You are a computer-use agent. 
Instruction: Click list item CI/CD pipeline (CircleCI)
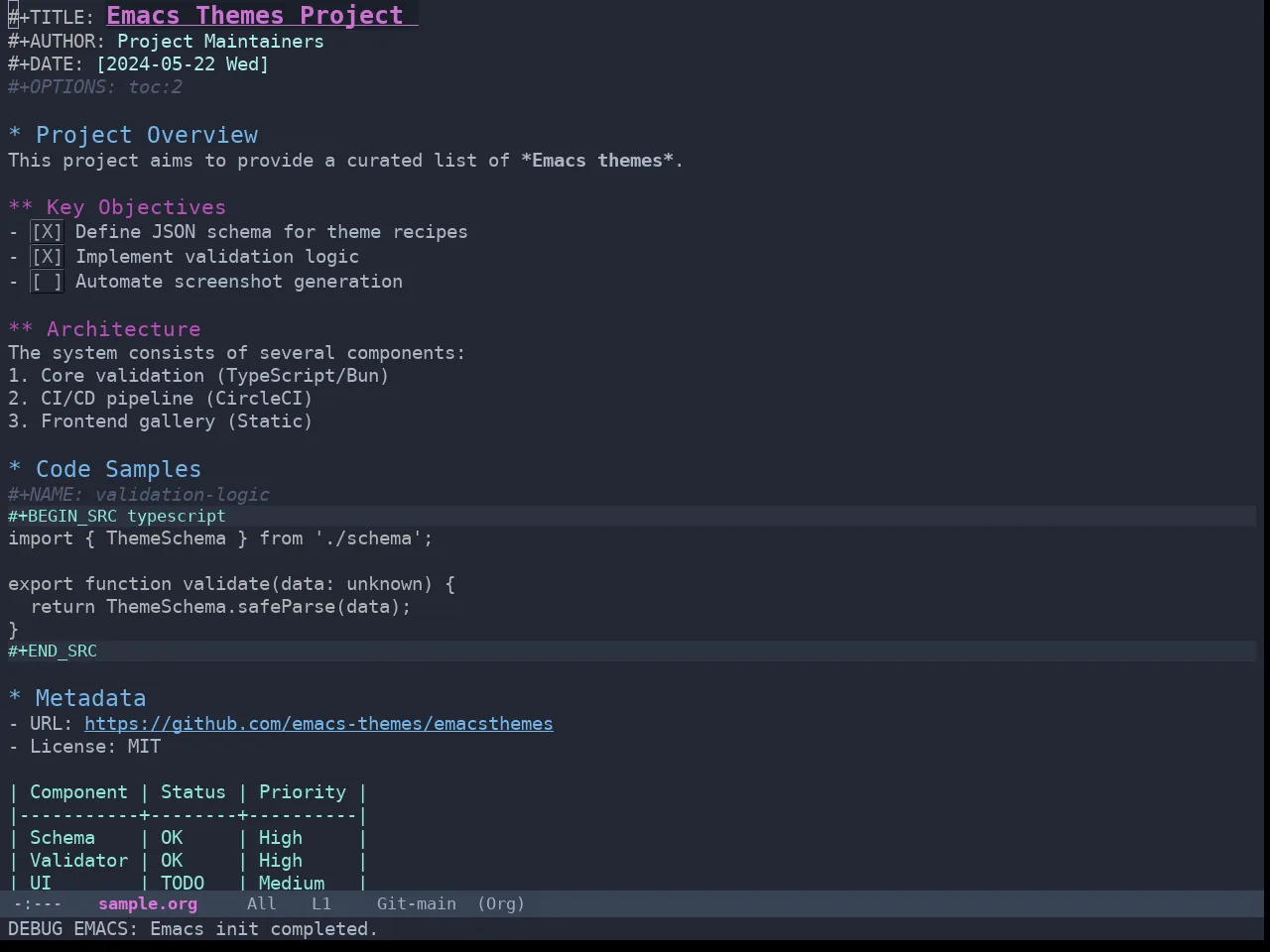point(161,399)
